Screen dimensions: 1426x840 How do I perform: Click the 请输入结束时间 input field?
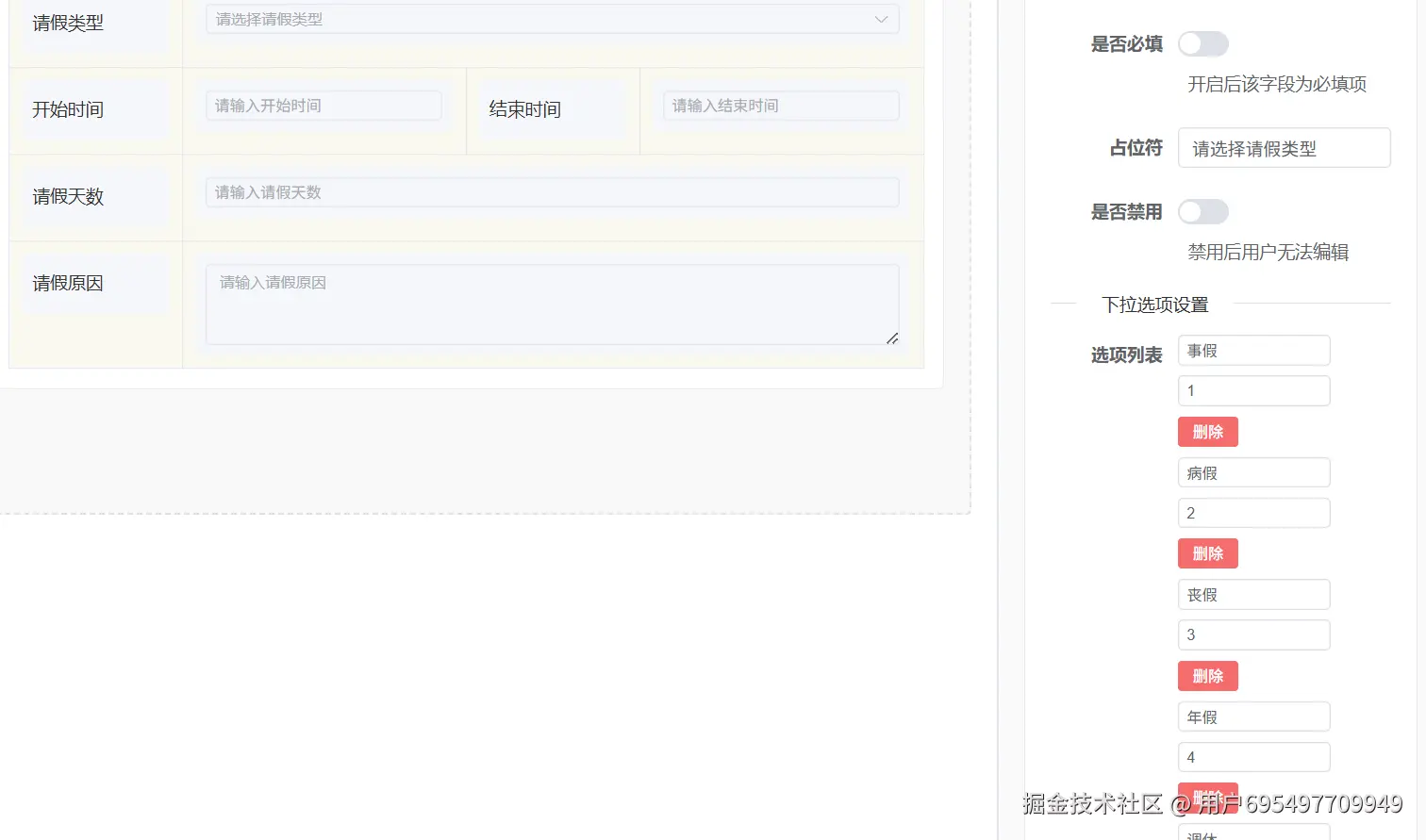[x=781, y=106]
